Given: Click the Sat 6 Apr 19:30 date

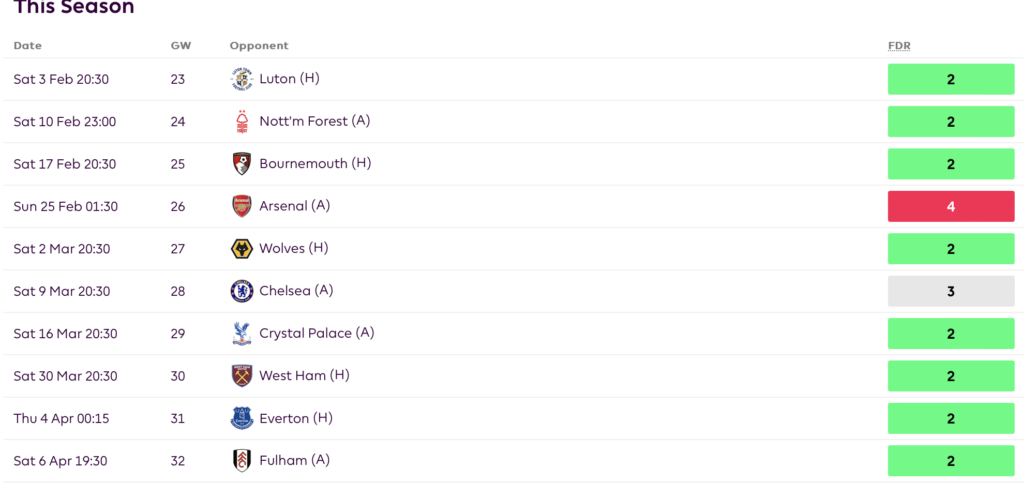Looking at the screenshot, I should (61, 461).
